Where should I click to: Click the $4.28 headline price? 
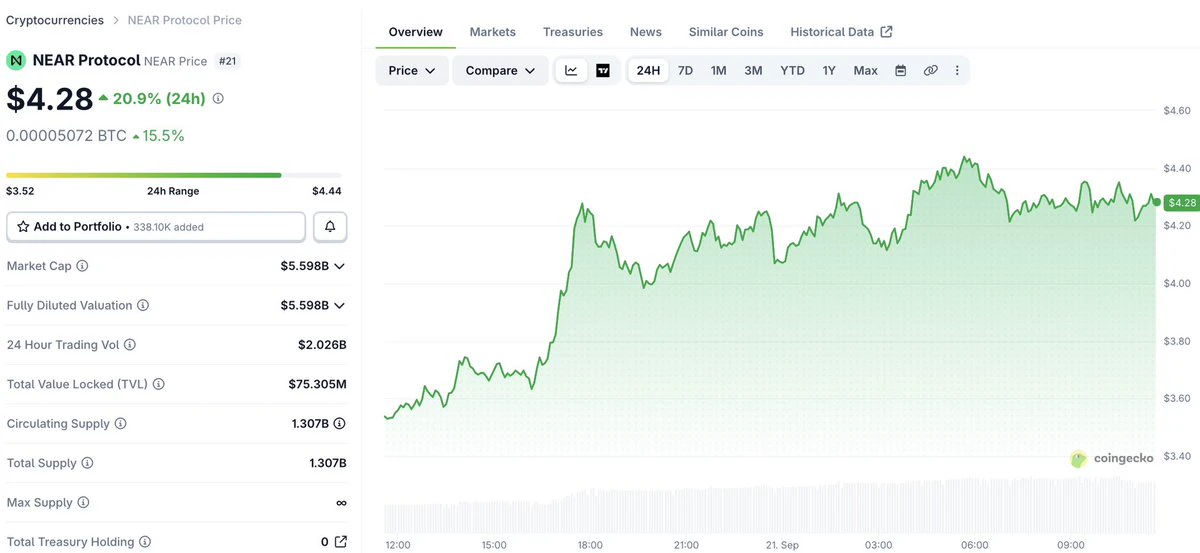pos(50,99)
